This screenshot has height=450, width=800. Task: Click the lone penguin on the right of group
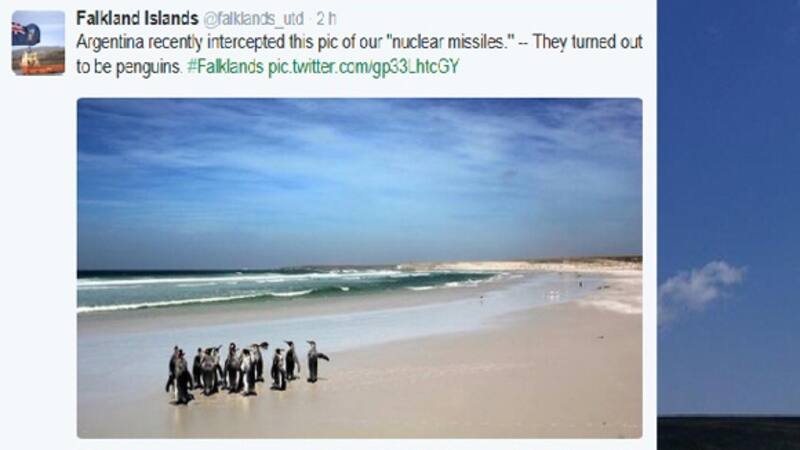point(316,361)
